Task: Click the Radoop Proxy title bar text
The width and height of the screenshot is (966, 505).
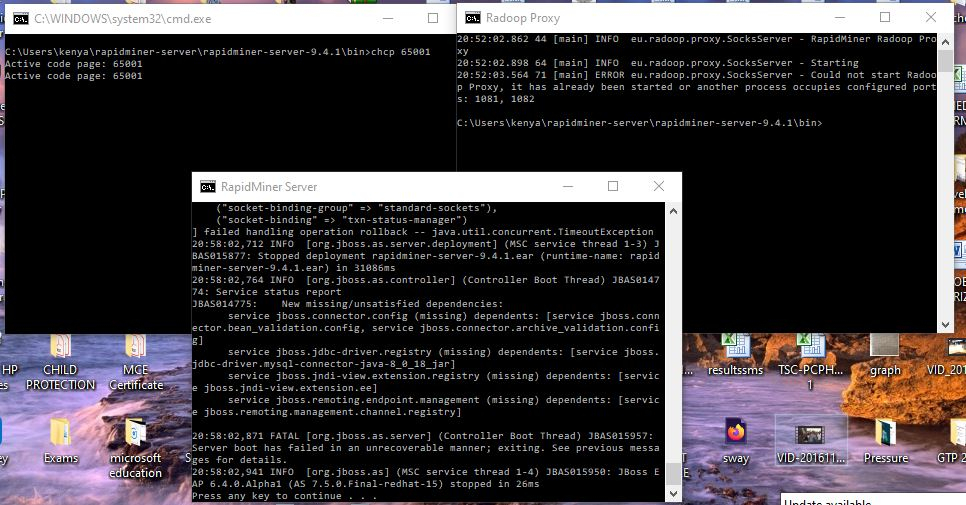Action: point(522,18)
